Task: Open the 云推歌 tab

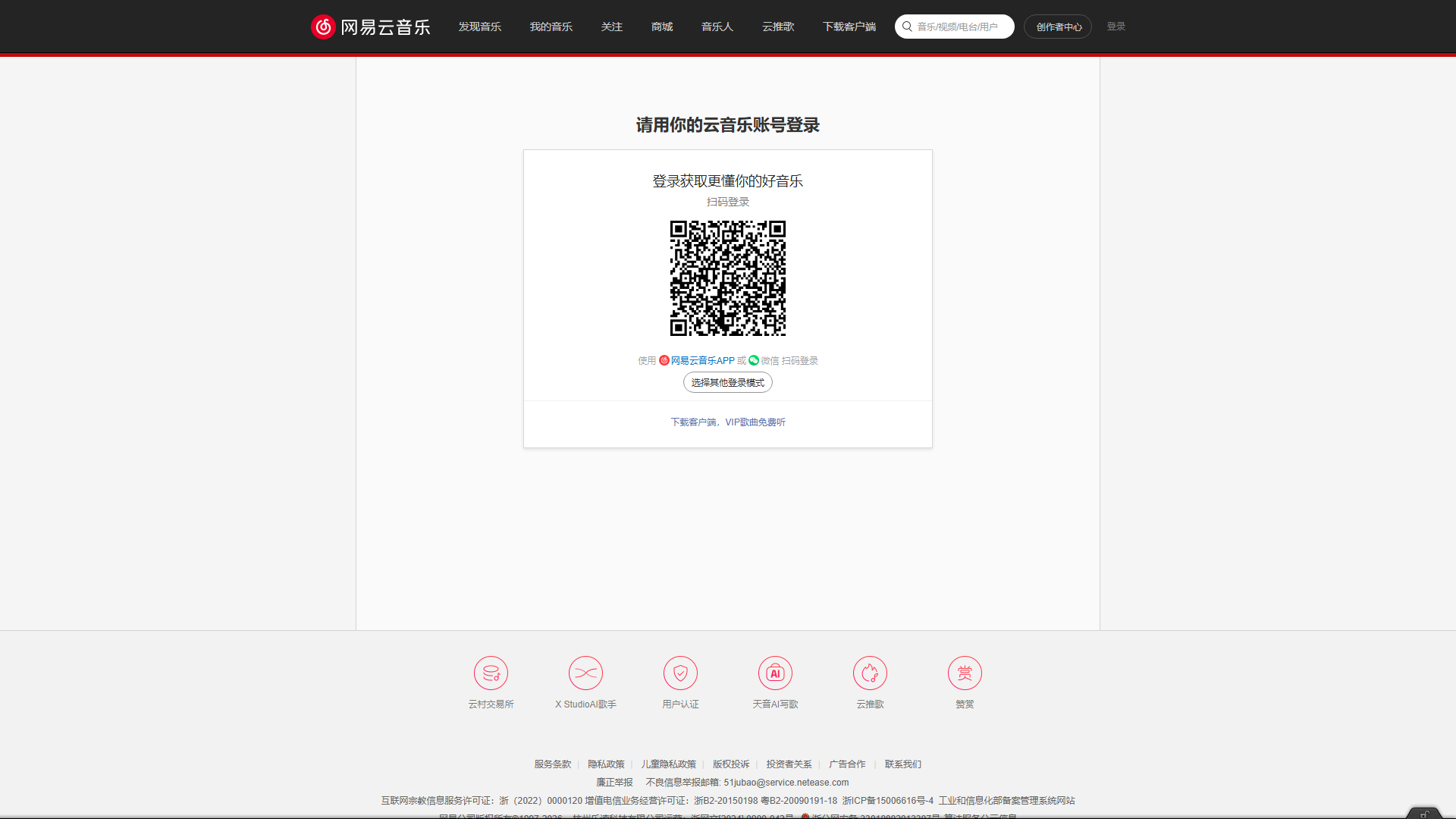Action: [778, 27]
